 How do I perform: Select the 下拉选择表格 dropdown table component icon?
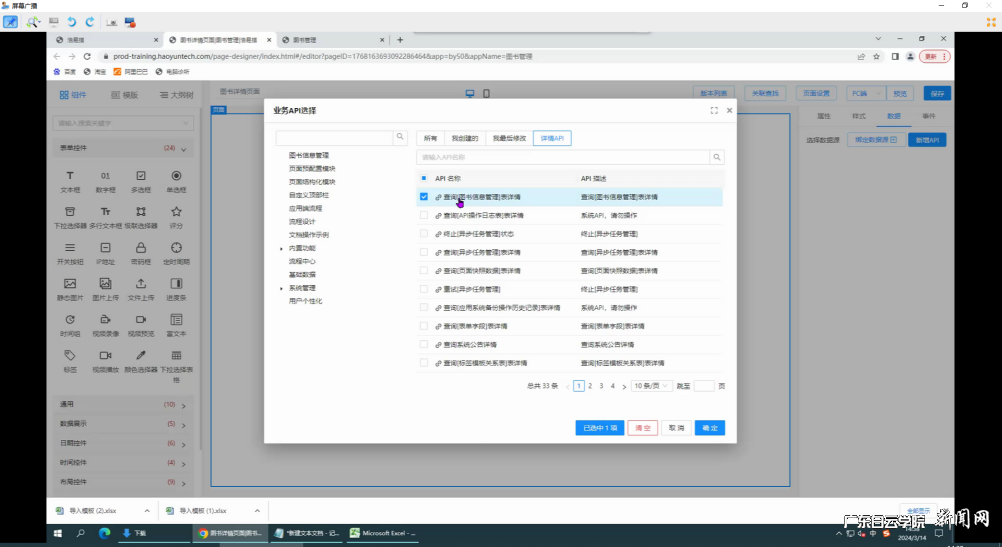(x=176, y=355)
